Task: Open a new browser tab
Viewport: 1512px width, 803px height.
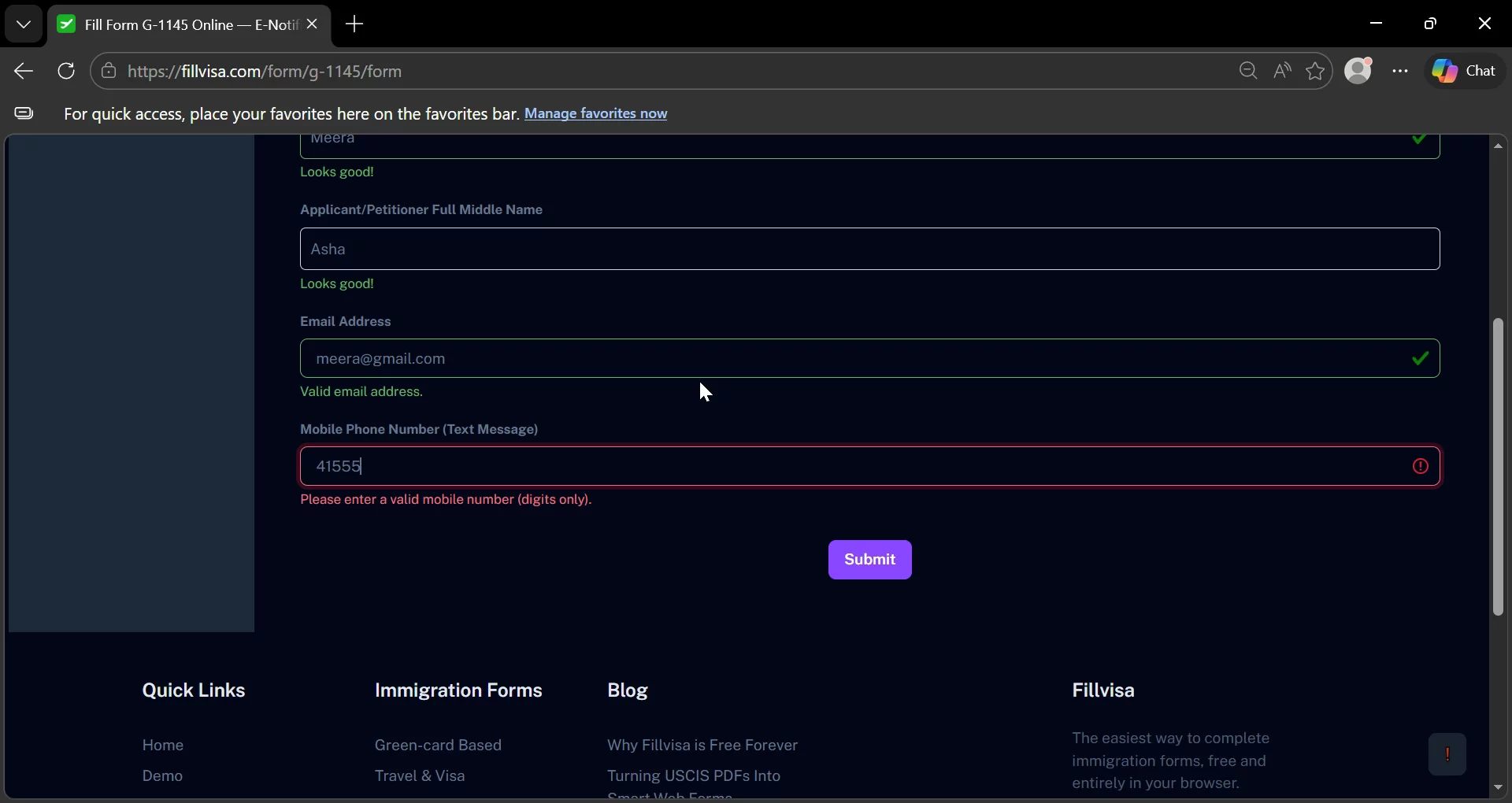Action: (x=355, y=24)
